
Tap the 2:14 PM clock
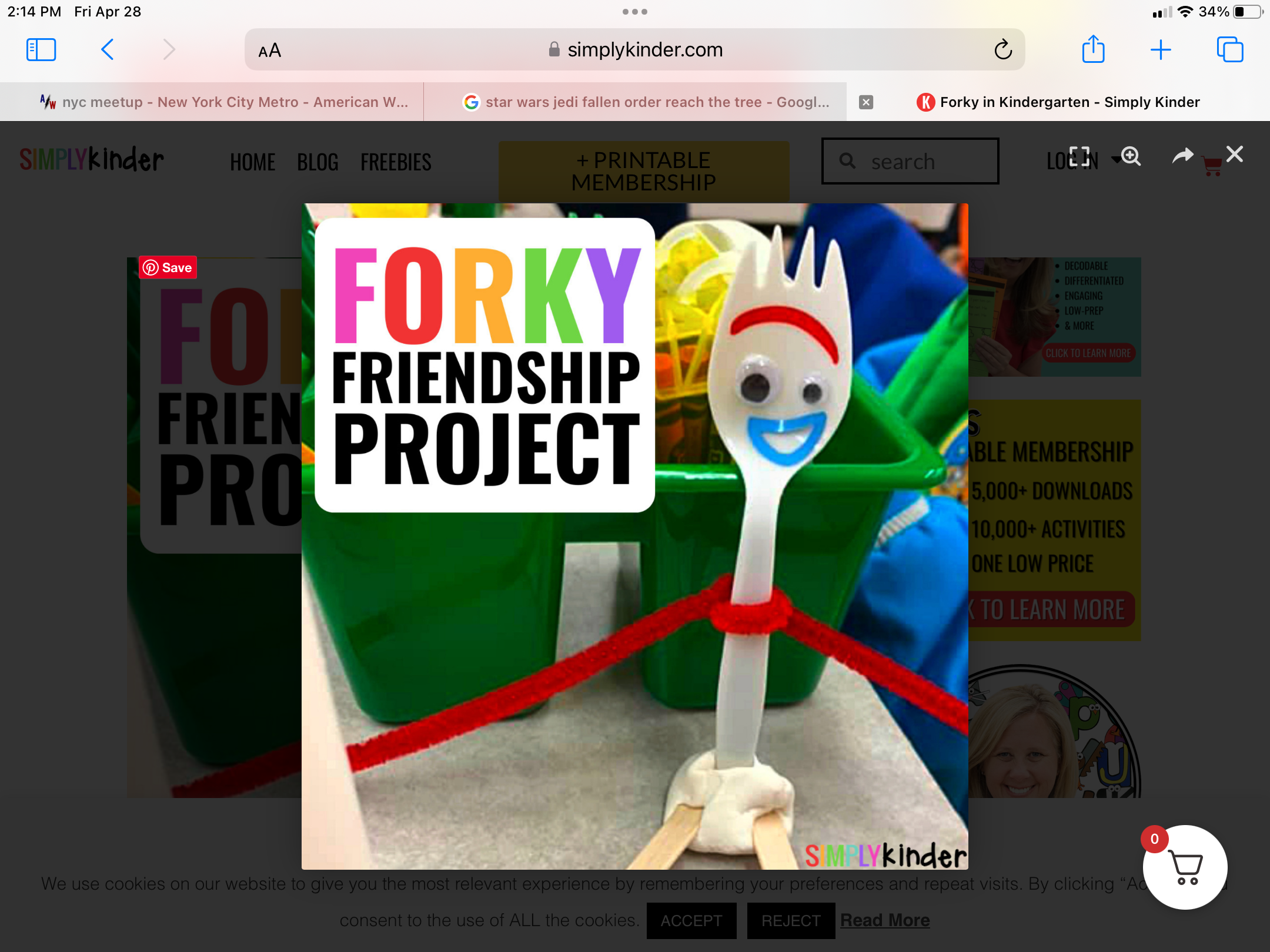(x=34, y=12)
